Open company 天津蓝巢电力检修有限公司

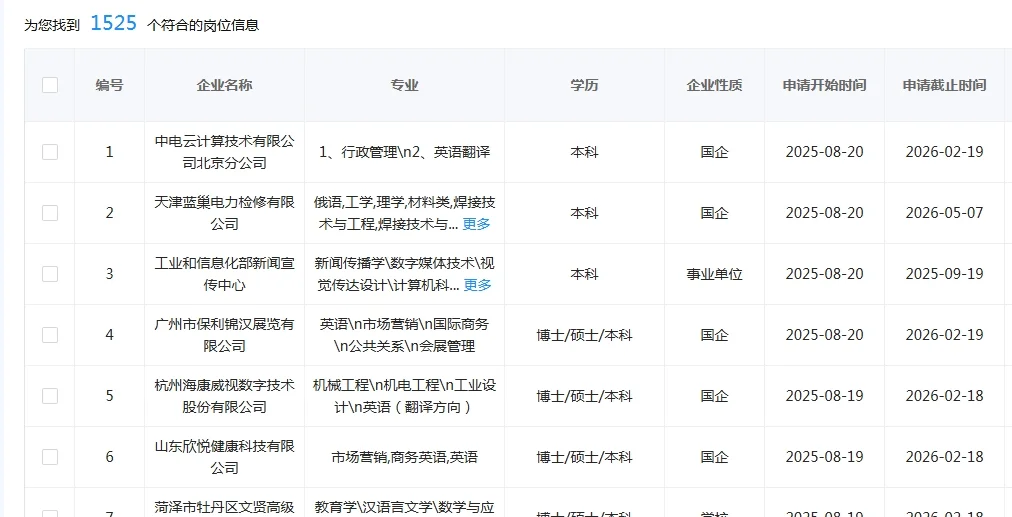[224, 213]
